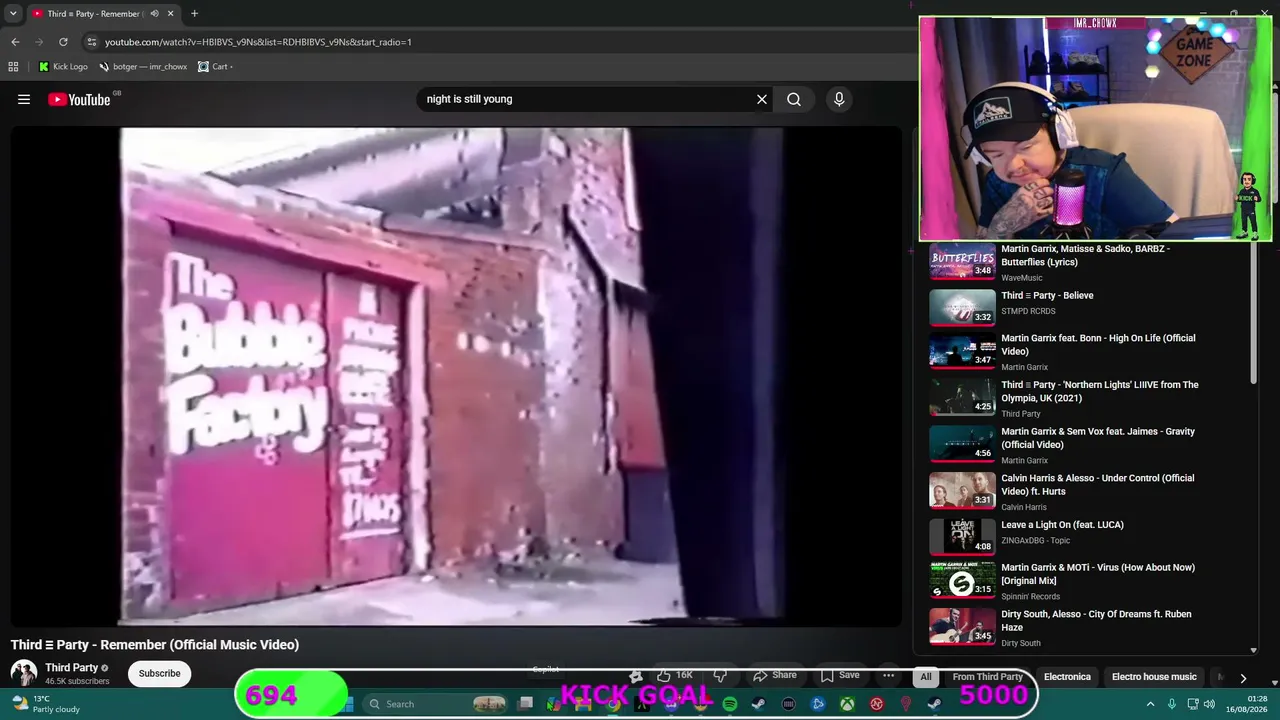Open the Spinnin' Records channel name
Screen dimensions: 1280x720
pyautogui.click(x=1030, y=597)
